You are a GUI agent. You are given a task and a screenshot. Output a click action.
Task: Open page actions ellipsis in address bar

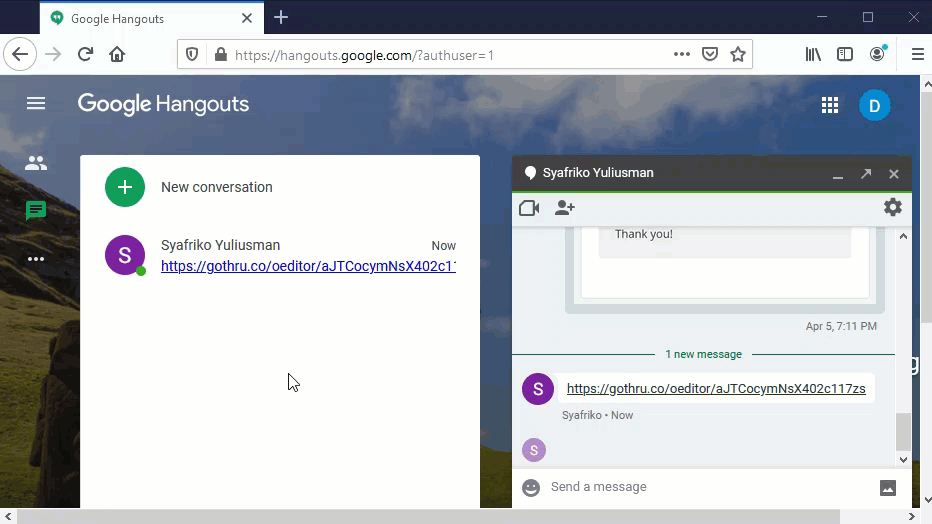click(x=682, y=55)
